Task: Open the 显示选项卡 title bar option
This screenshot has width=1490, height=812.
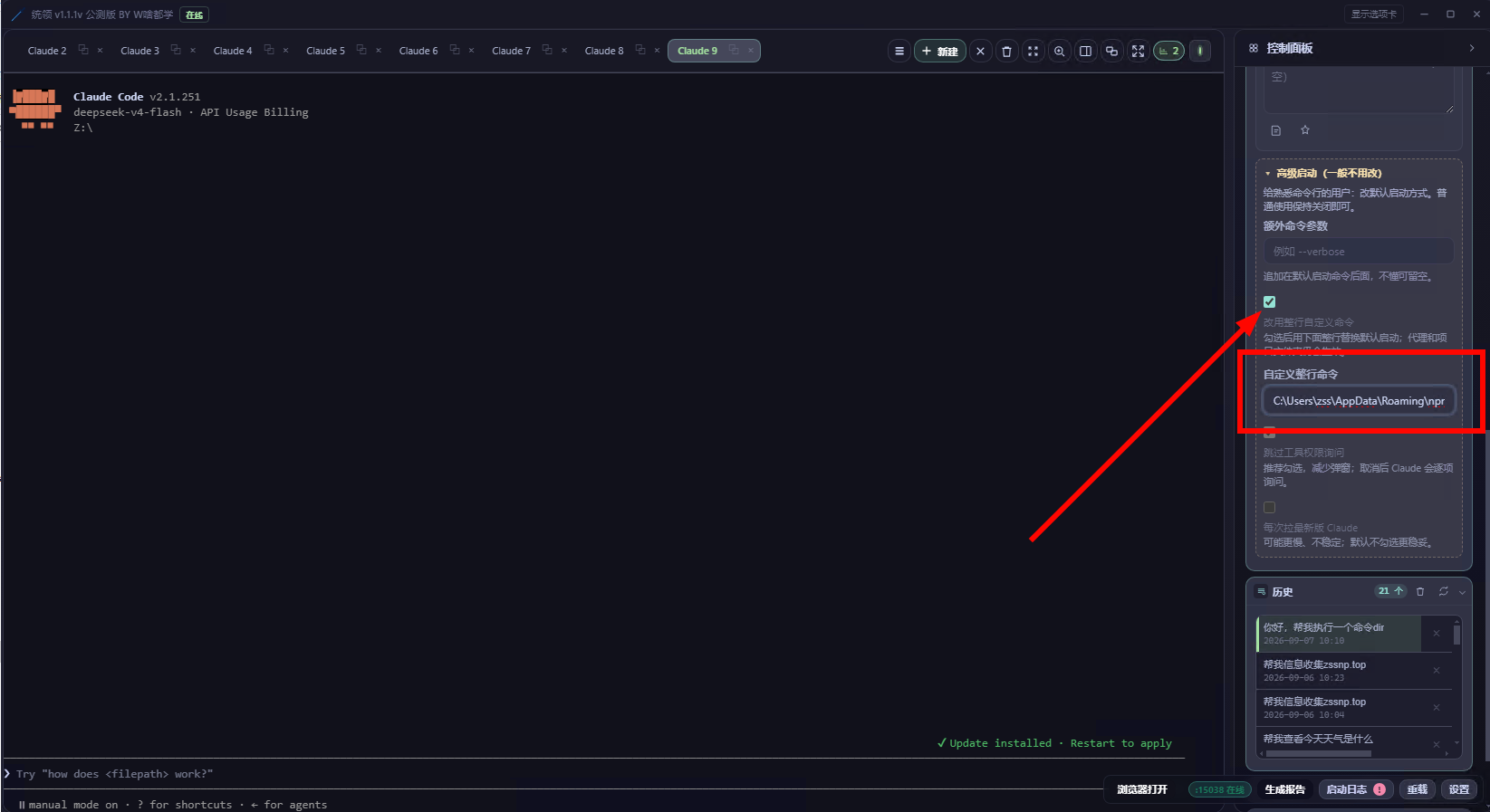Action: click(1373, 14)
